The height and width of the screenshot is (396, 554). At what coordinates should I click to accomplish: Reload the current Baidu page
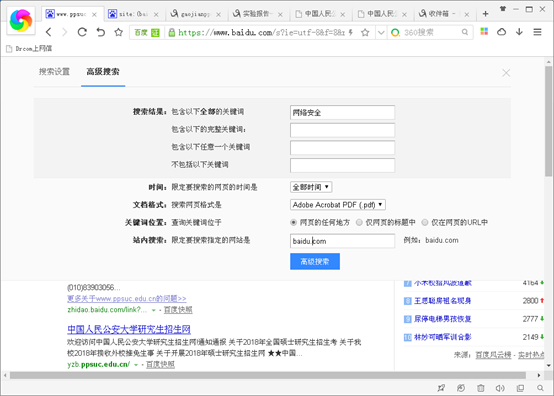[82, 32]
